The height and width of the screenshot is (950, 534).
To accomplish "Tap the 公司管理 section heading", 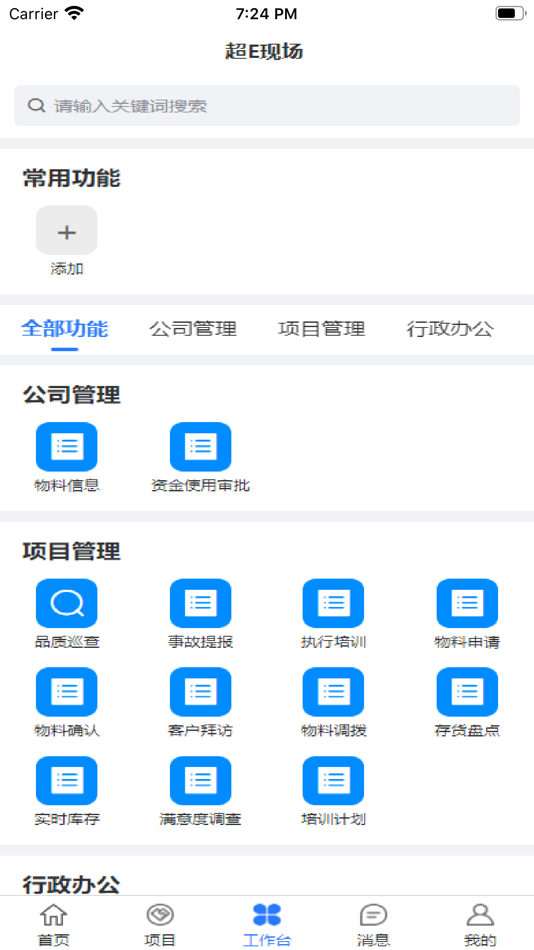I will click(72, 395).
